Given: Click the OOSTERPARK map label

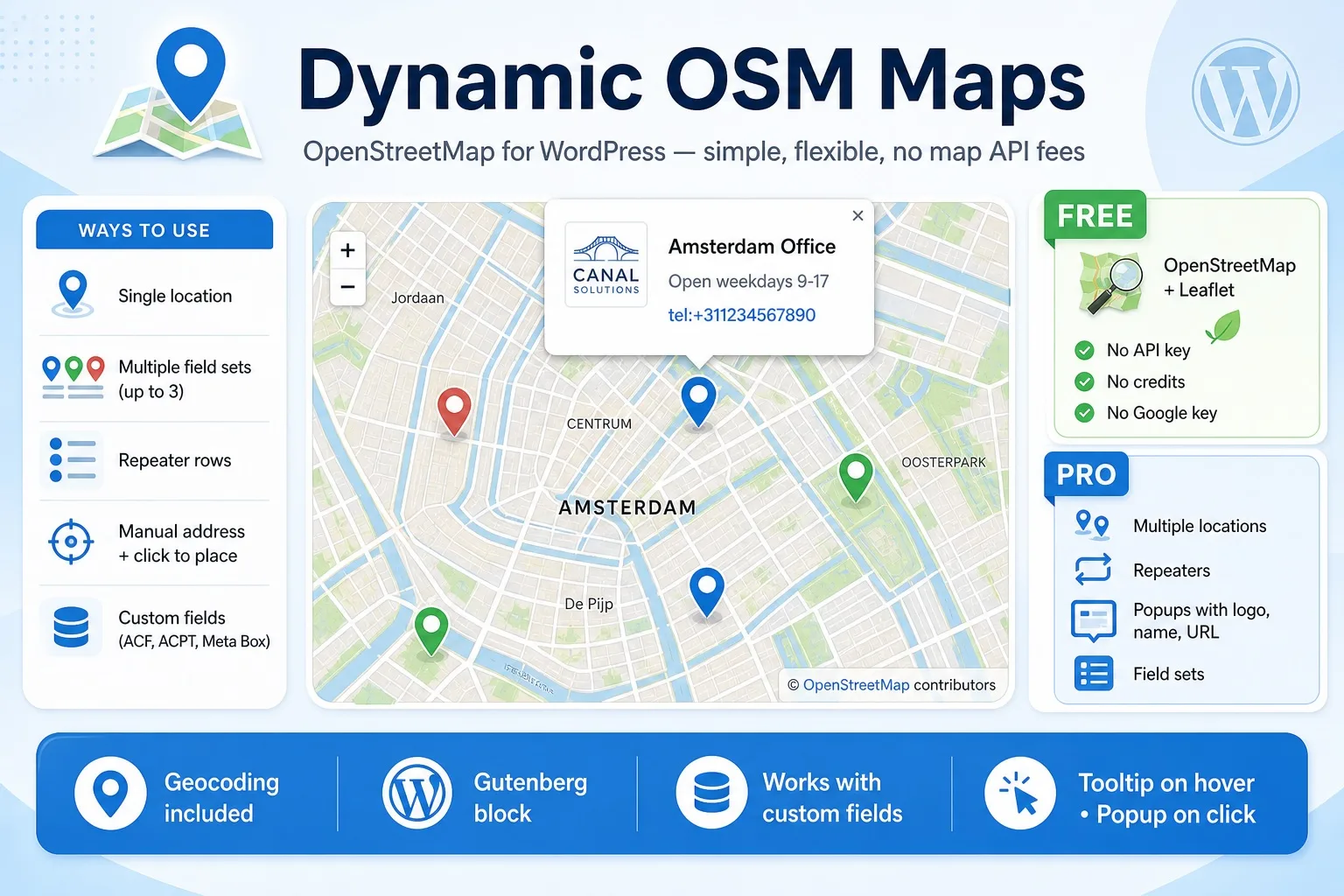Looking at the screenshot, I should pos(943,462).
